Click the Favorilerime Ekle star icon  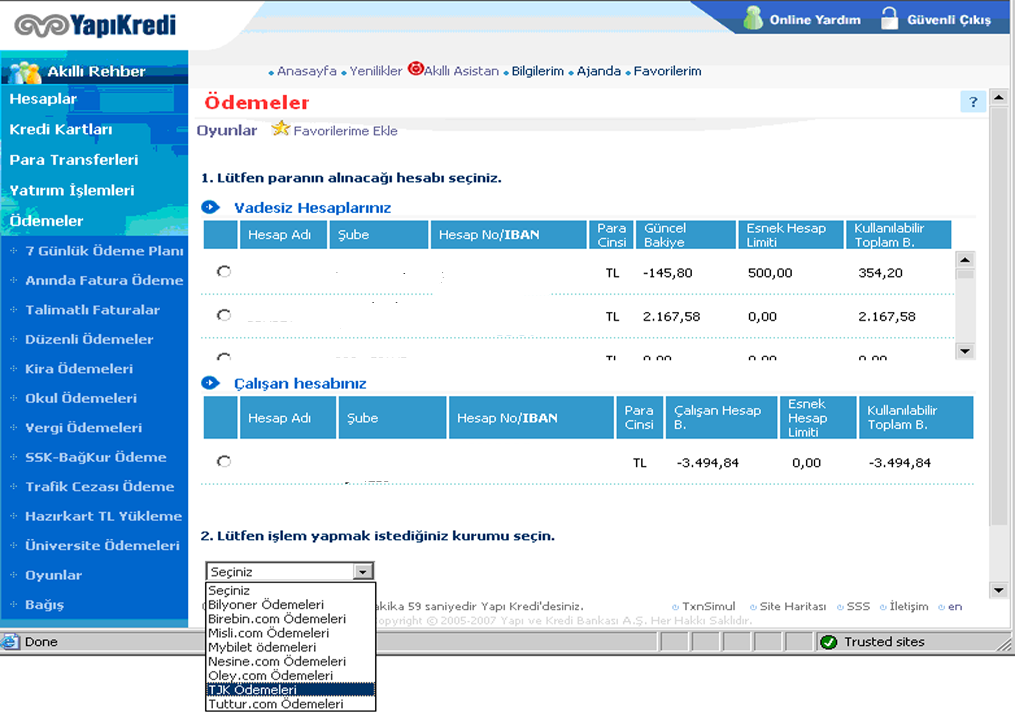[280, 129]
